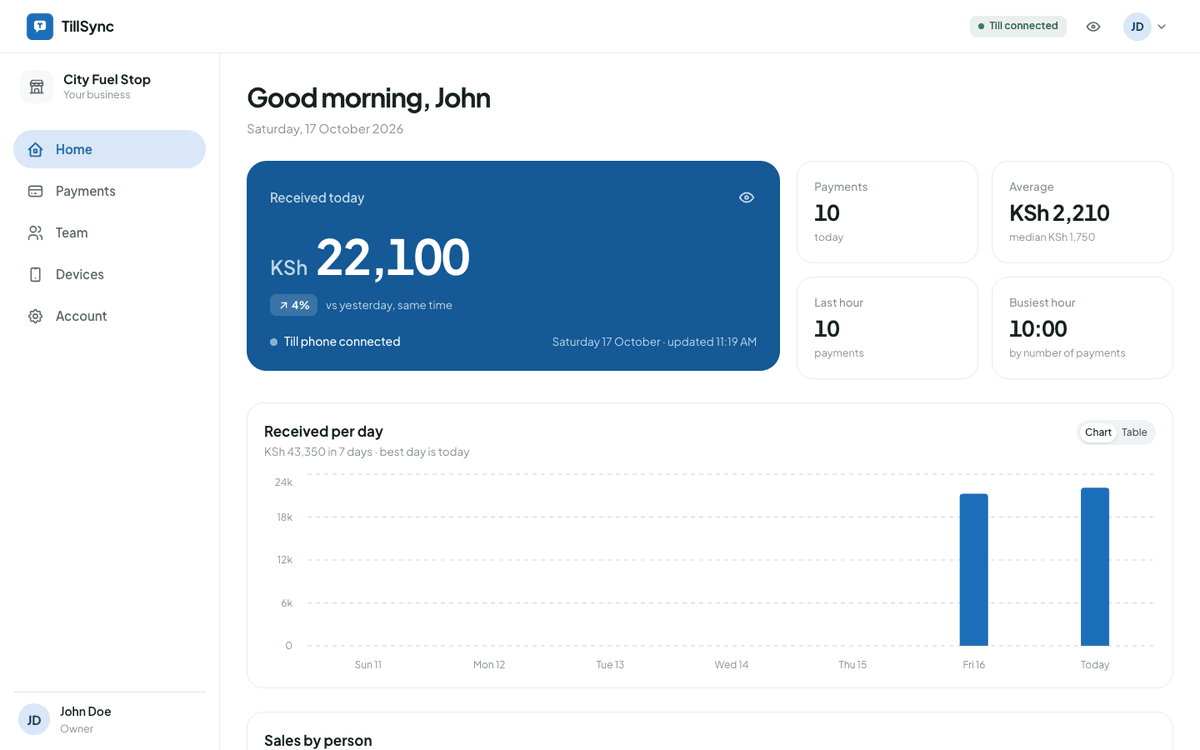The height and width of the screenshot is (750, 1200).
Task: Click the Thu 15 axis label
Action: point(853,665)
